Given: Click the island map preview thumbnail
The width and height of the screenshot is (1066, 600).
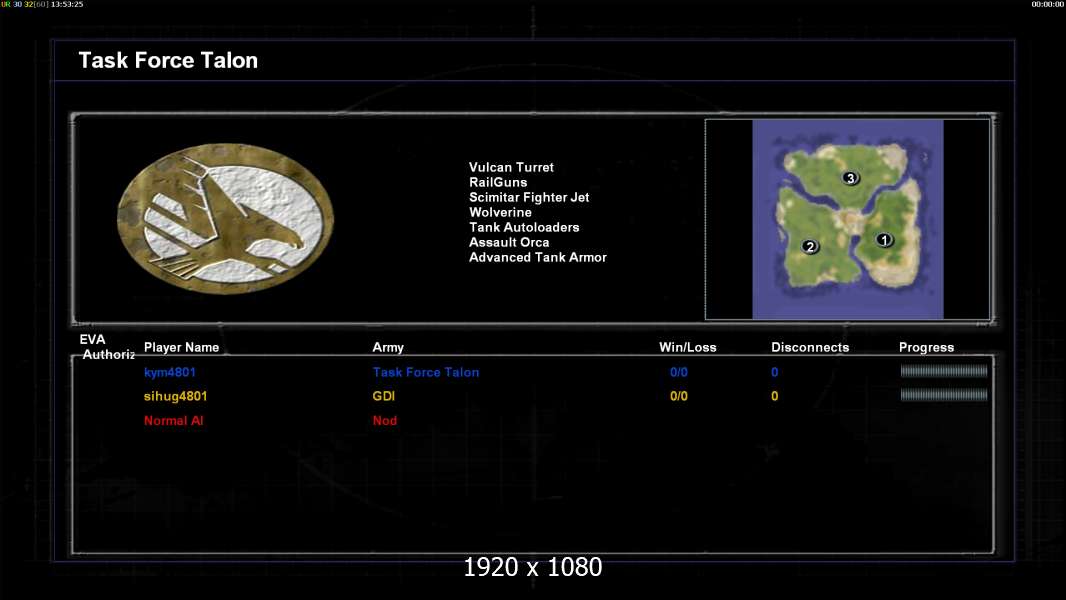Looking at the screenshot, I should click(848, 219).
